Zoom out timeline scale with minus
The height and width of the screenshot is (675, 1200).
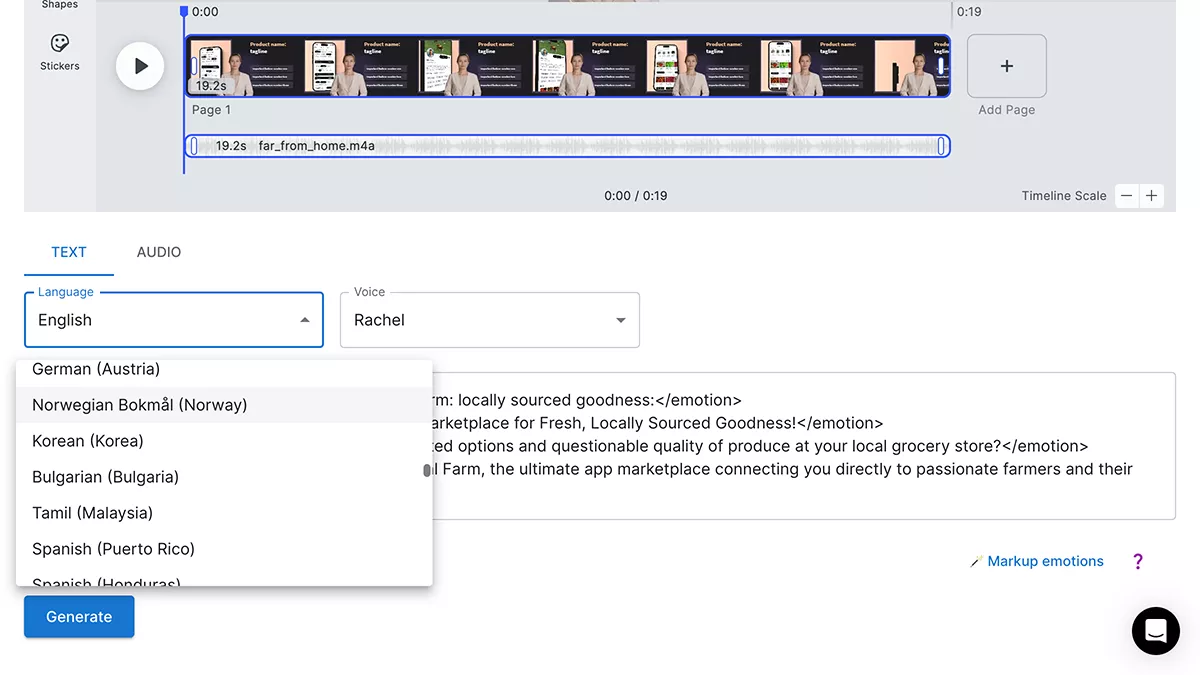point(1127,196)
